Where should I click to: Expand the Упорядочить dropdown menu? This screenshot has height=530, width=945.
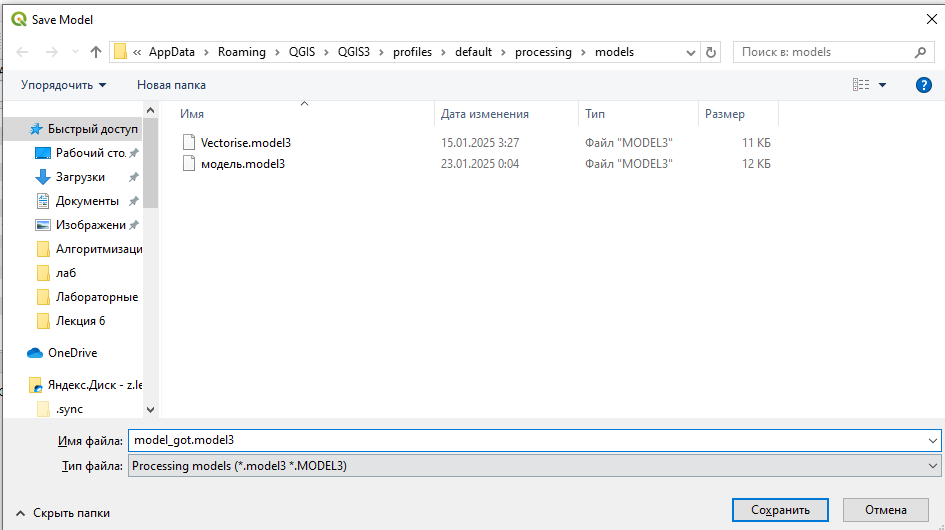coord(63,85)
